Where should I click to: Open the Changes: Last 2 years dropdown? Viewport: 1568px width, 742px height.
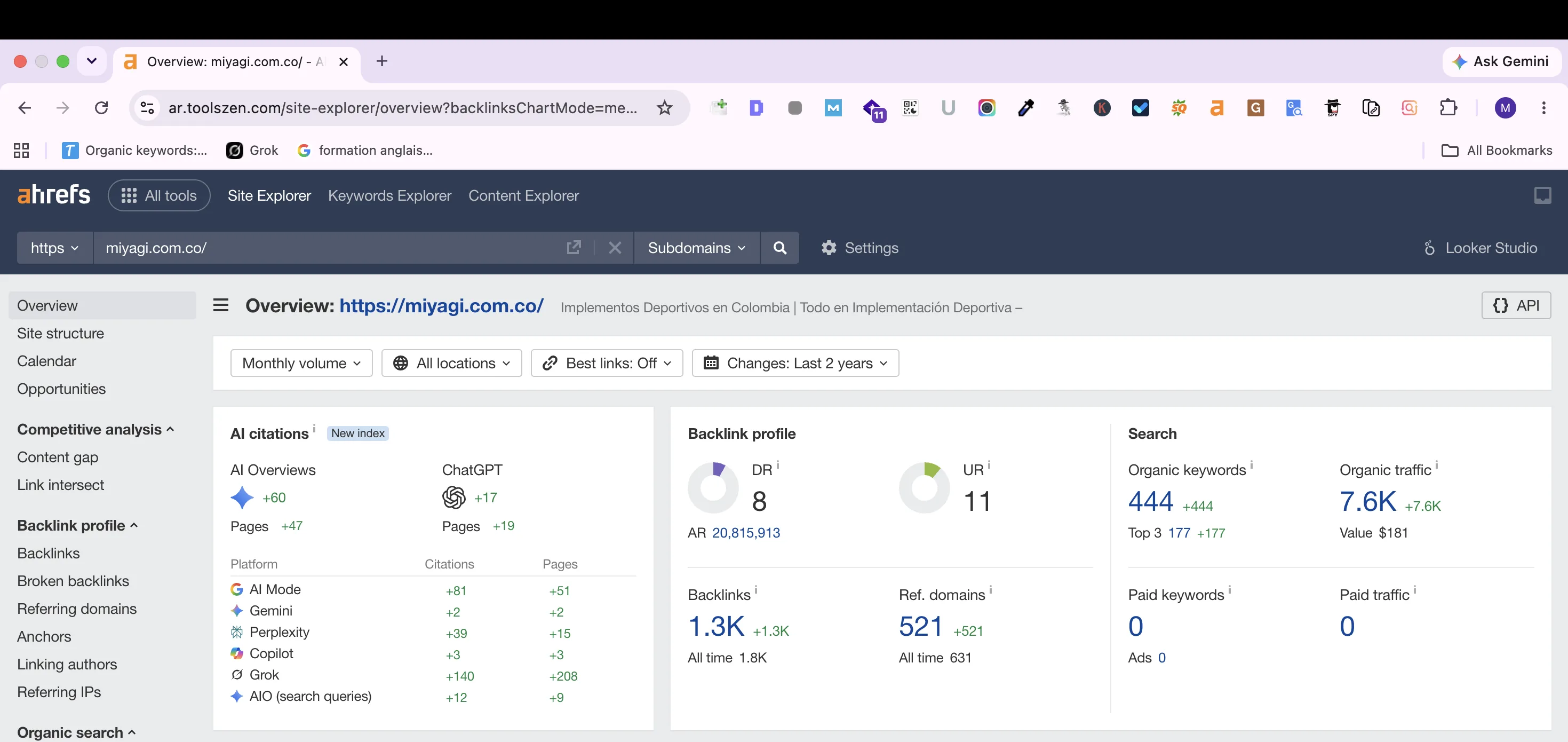click(x=795, y=363)
